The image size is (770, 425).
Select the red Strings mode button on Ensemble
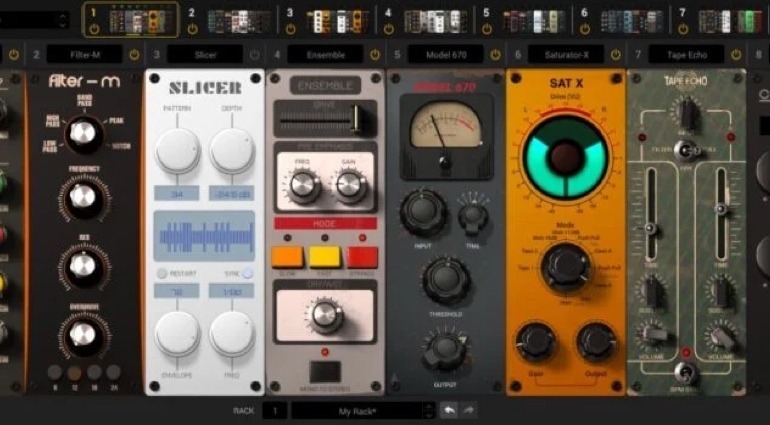pyautogui.click(x=362, y=257)
